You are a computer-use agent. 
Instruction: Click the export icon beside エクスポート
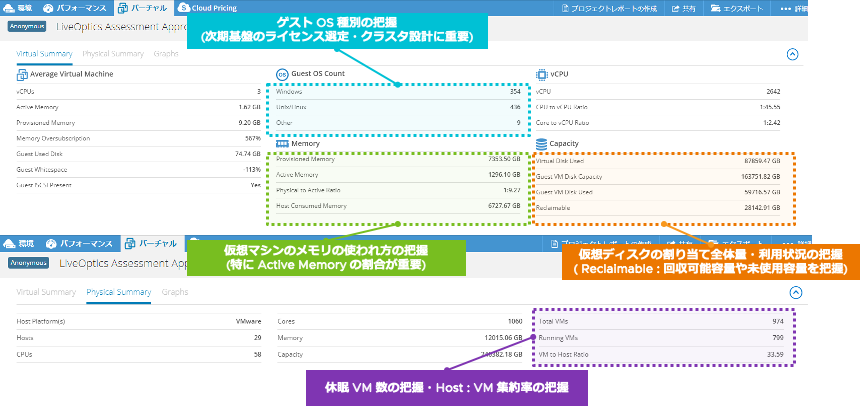pos(715,8)
